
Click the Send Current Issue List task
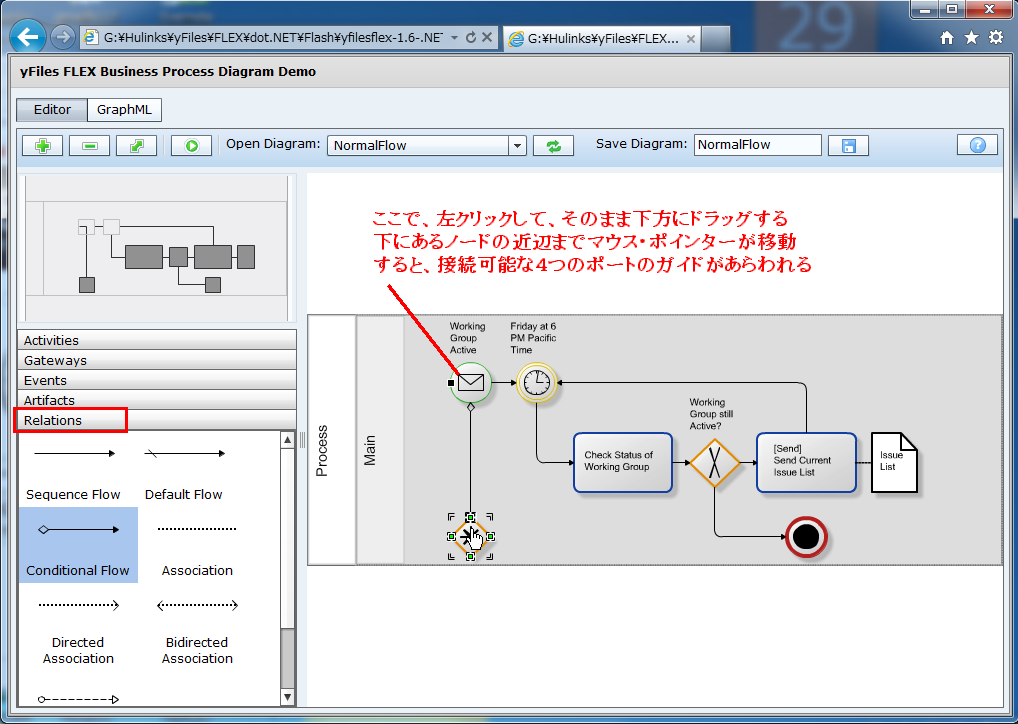(x=806, y=462)
